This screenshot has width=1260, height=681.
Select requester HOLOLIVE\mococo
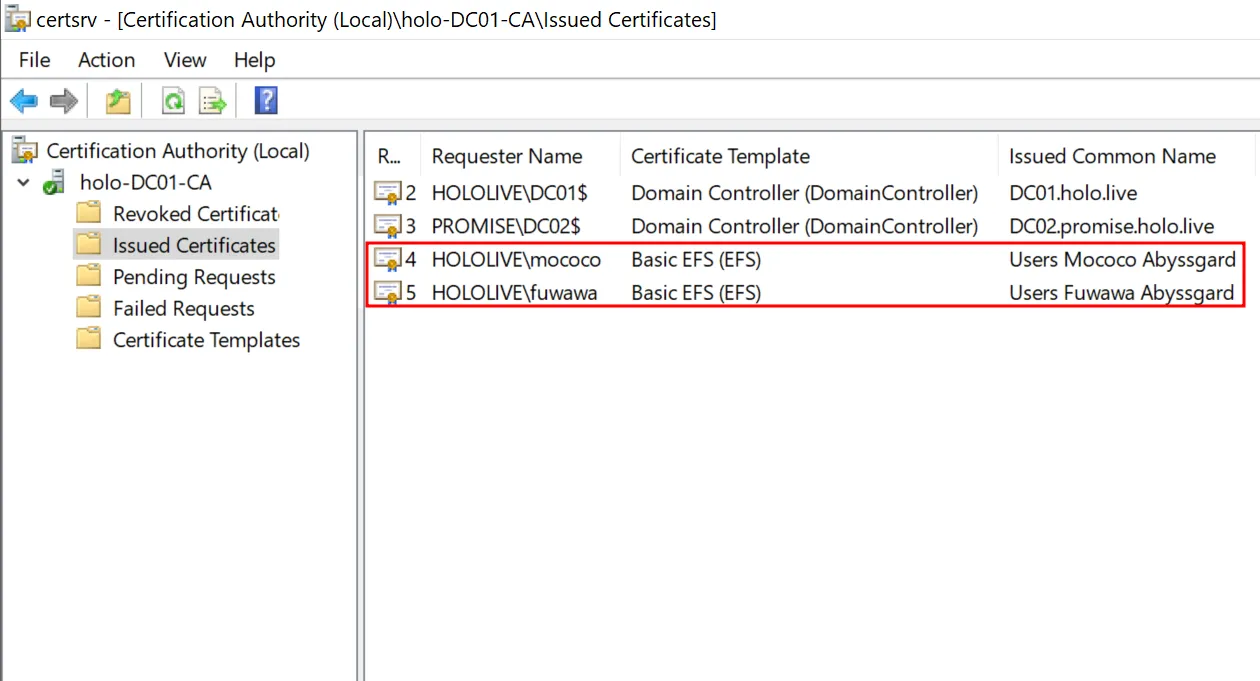pyautogui.click(x=516, y=260)
